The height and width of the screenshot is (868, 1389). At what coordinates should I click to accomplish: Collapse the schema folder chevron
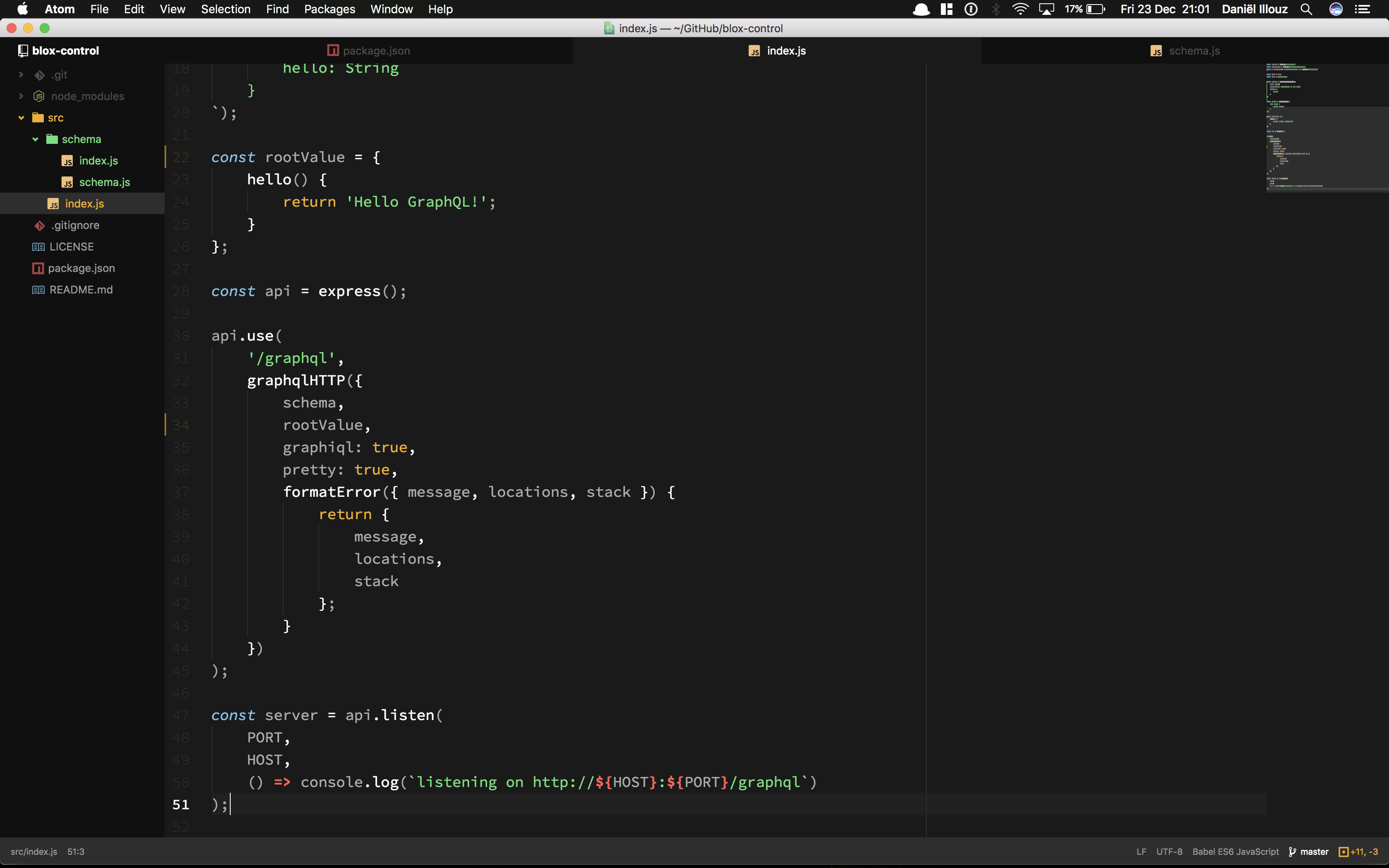(36, 139)
